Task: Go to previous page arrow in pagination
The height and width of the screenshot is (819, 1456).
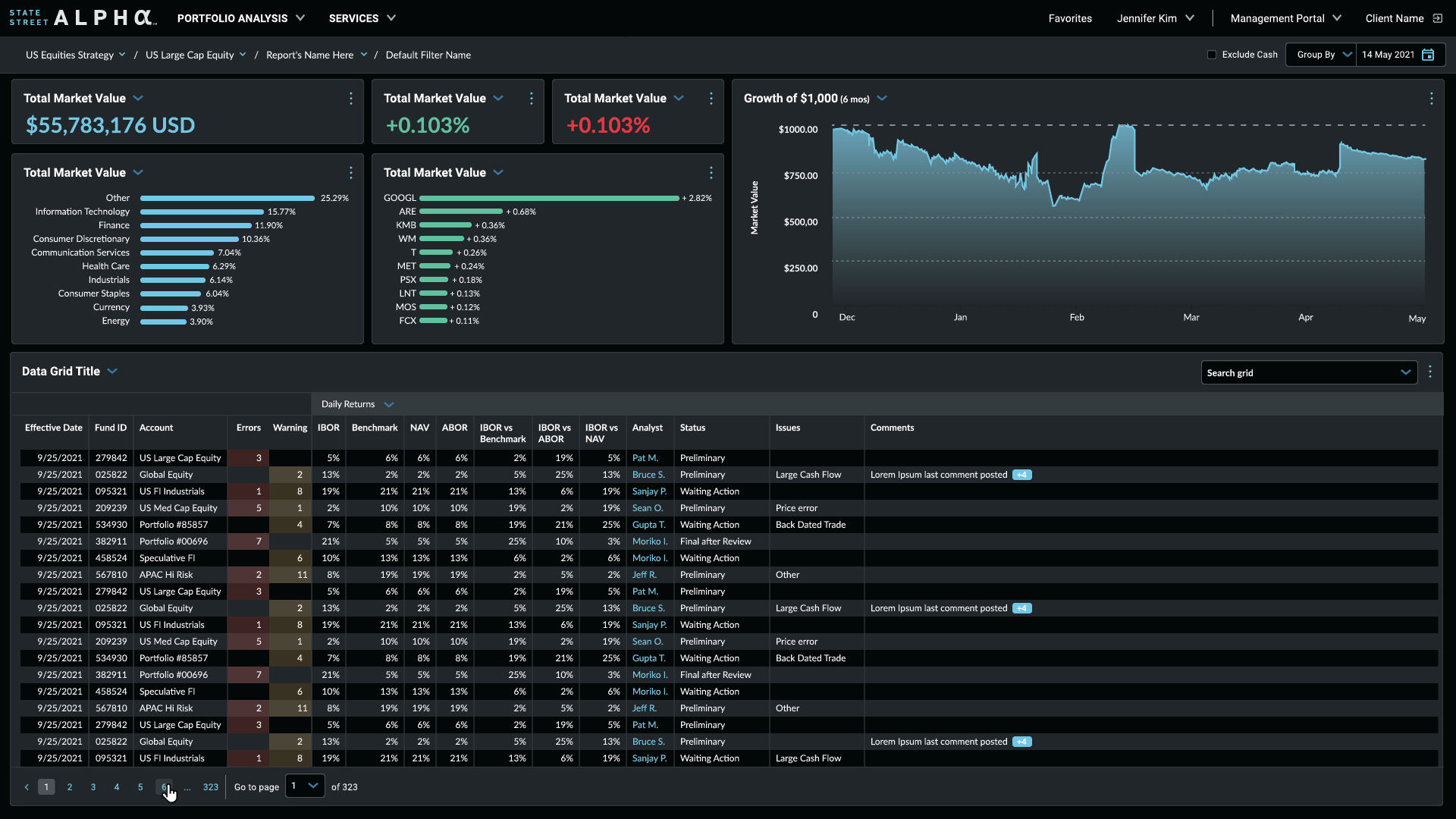Action: (x=27, y=787)
